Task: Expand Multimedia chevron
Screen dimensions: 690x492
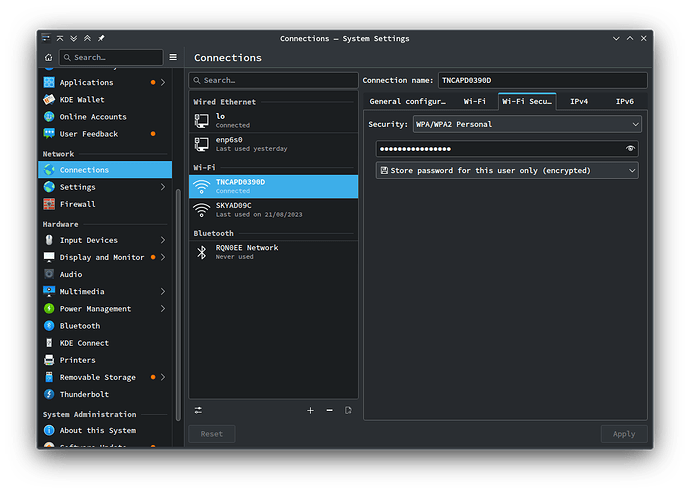Action: pos(163,292)
